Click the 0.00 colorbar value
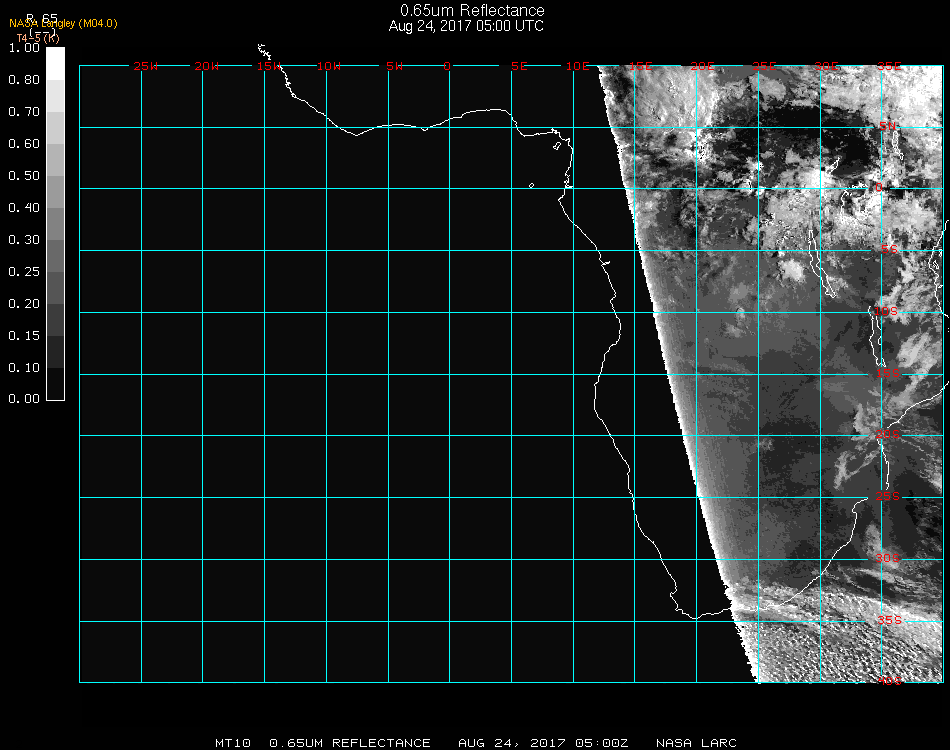Screen dimensions: 950x750 point(24,399)
